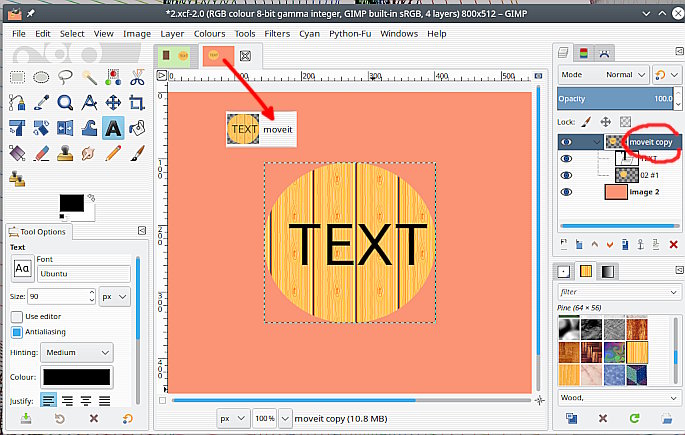Switch to the Gradients tab
This screenshot has height=435, width=685.
pyautogui.click(x=608, y=272)
